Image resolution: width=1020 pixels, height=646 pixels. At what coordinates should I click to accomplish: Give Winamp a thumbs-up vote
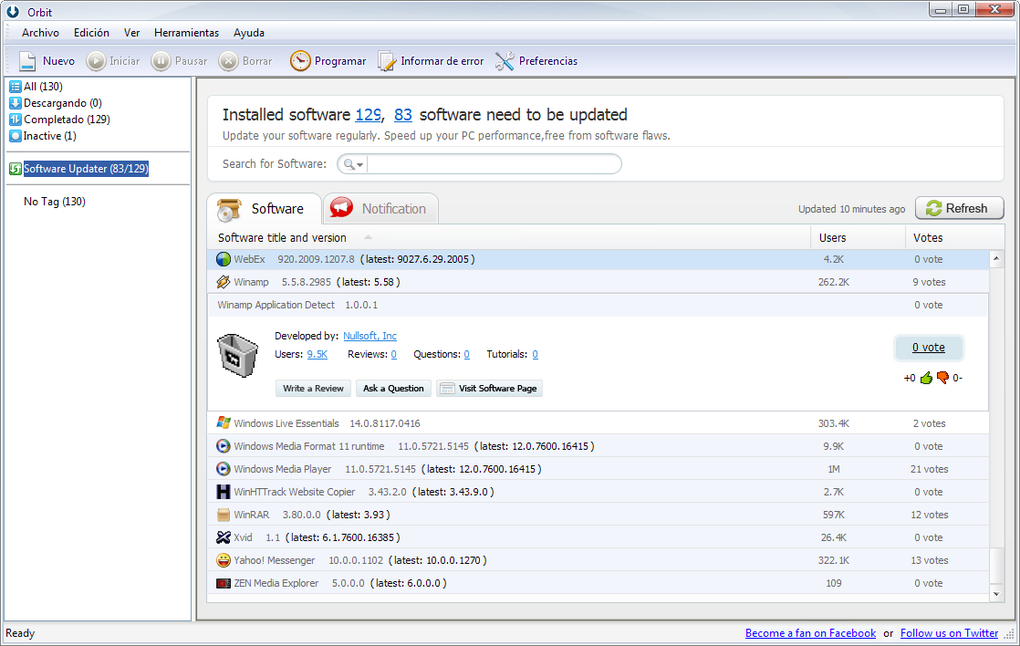[x=926, y=378]
